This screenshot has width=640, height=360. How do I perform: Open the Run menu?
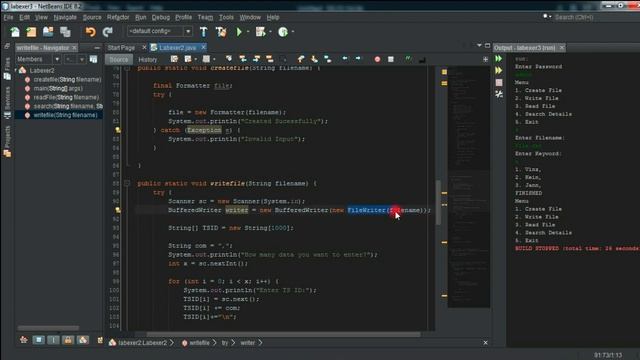pos(140,17)
